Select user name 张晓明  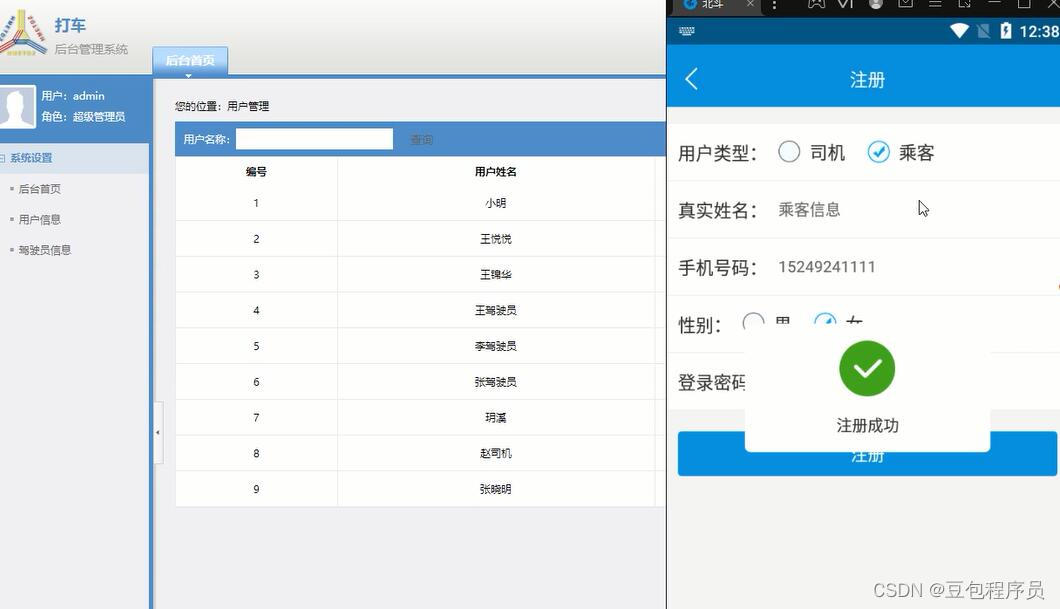click(496, 489)
